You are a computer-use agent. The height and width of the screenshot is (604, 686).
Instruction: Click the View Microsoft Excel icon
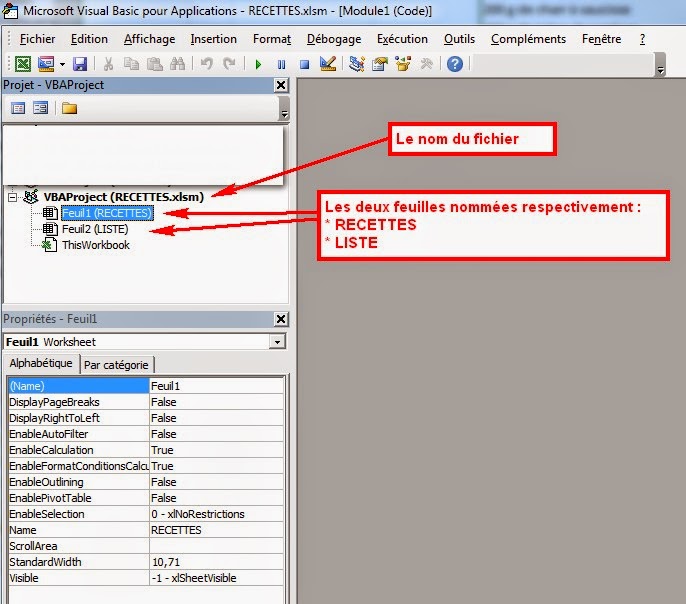click(23, 64)
